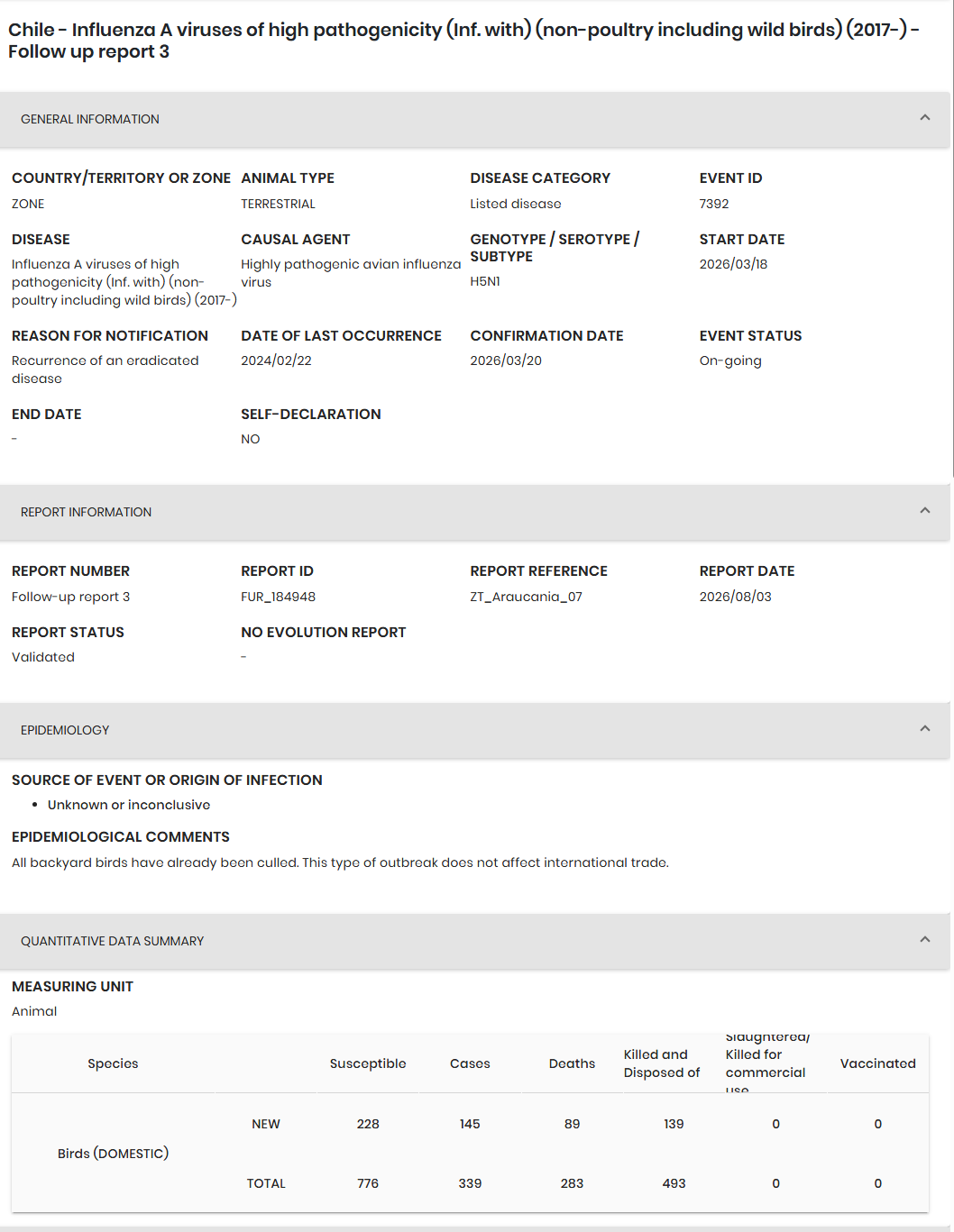Image resolution: width=954 pixels, height=1232 pixels.
Task: Select the Species column header
Action: pos(113,1063)
